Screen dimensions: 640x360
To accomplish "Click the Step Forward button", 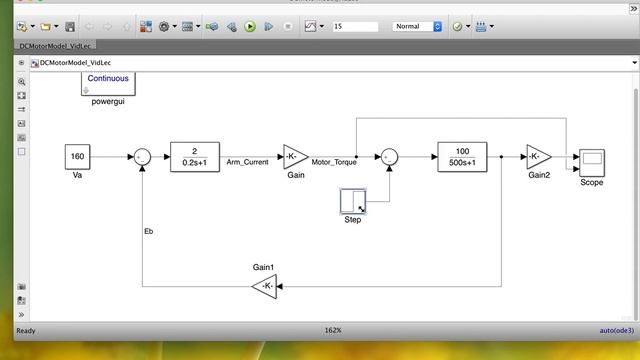I will 269,27.
